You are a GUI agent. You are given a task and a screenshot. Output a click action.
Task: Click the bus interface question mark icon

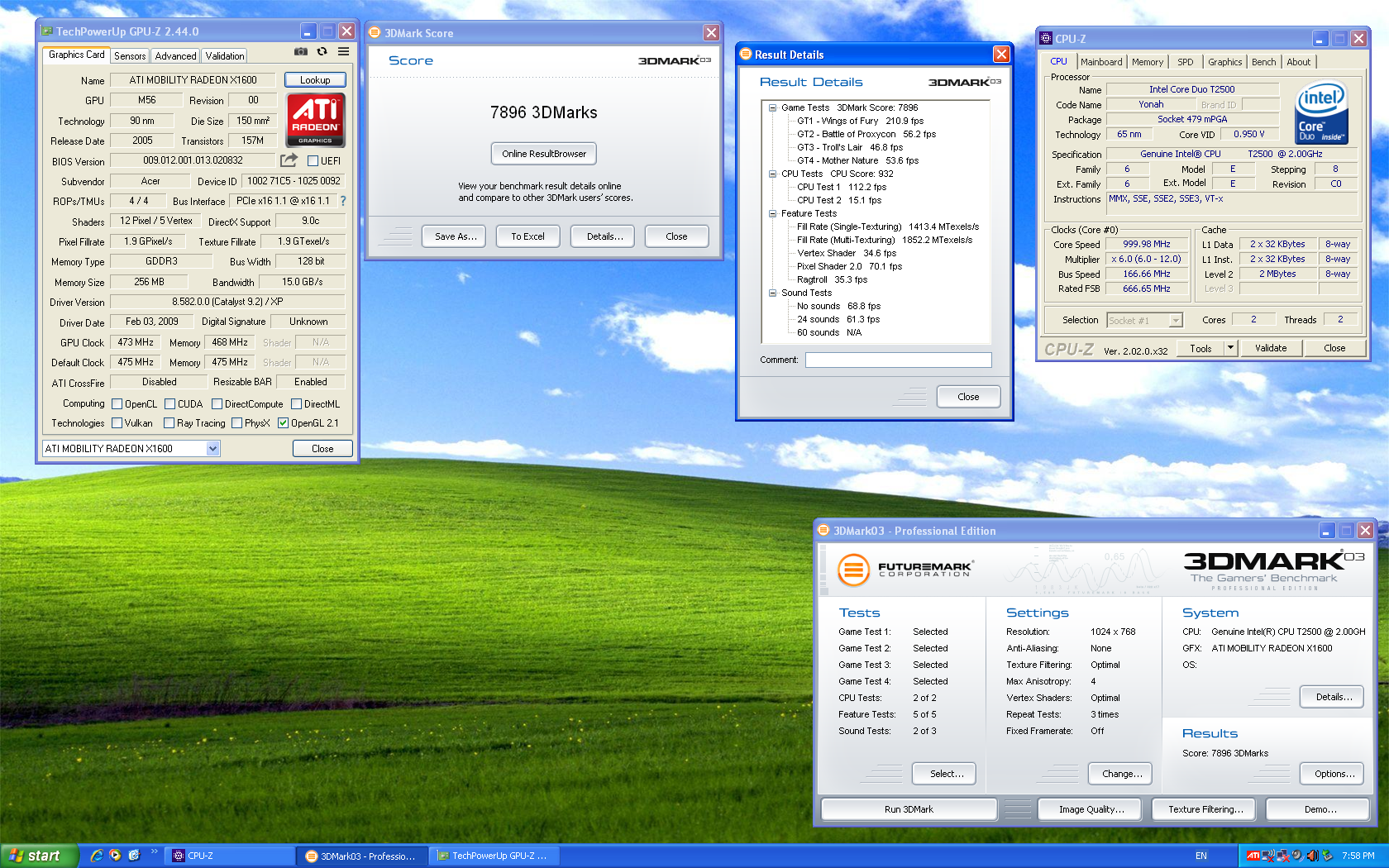pyautogui.click(x=343, y=201)
